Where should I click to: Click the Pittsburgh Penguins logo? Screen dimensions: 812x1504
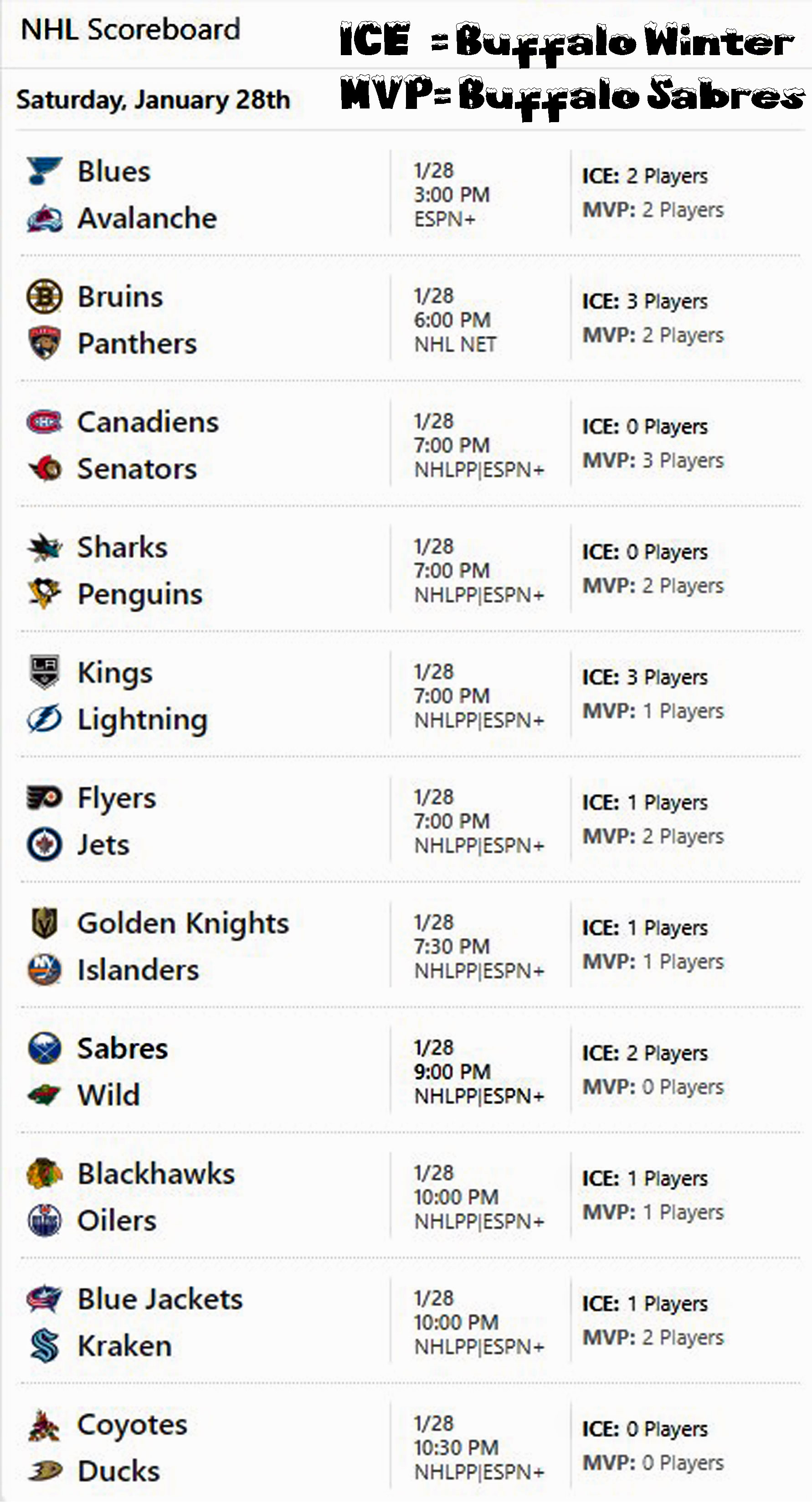coord(44,593)
